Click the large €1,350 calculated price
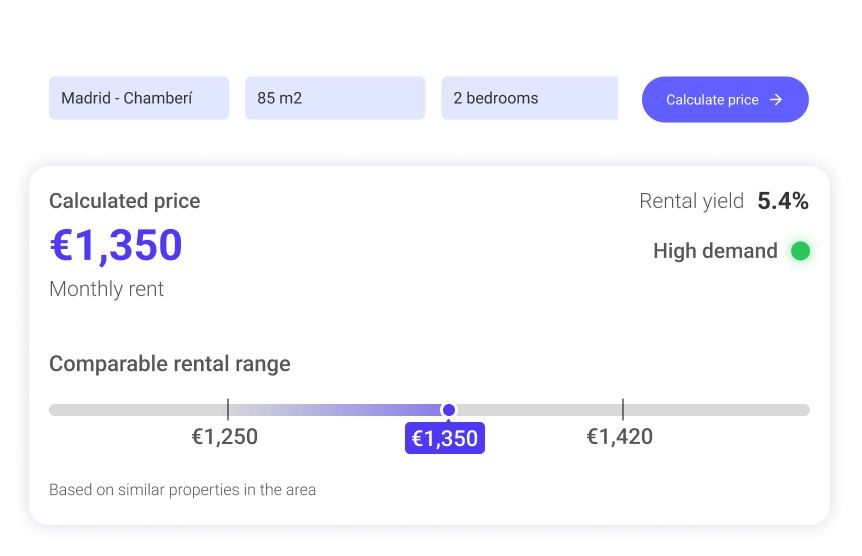 (116, 245)
